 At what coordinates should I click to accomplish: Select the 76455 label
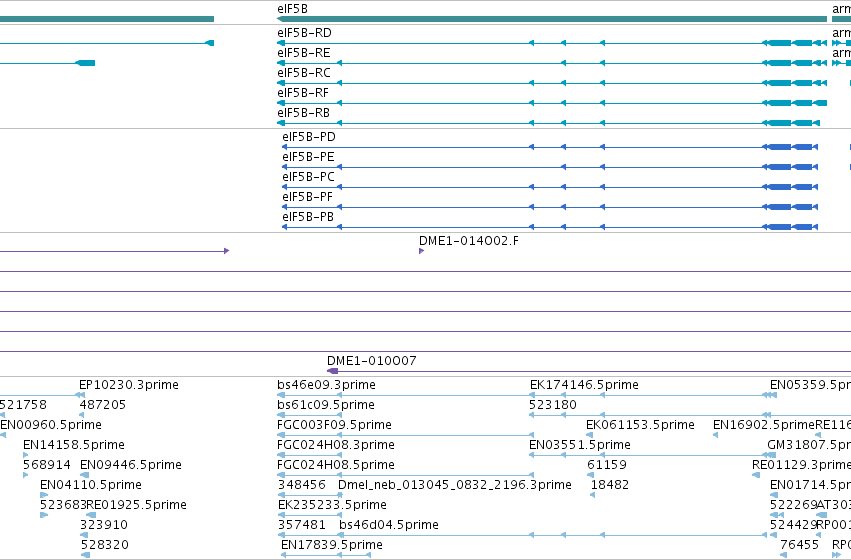click(x=799, y=545)
